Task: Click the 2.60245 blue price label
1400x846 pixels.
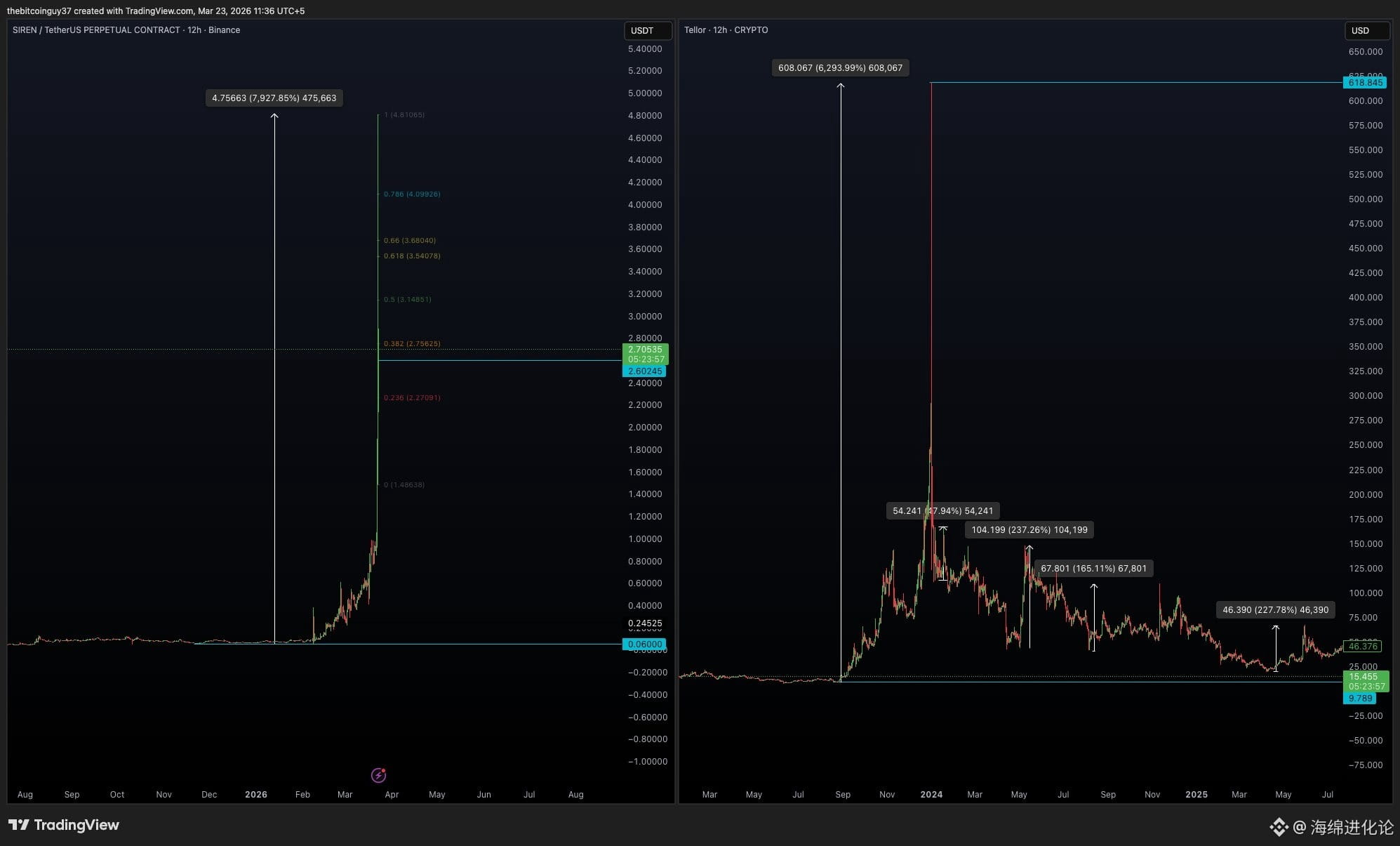Action: pyautogui.click(x=644, y=371)
